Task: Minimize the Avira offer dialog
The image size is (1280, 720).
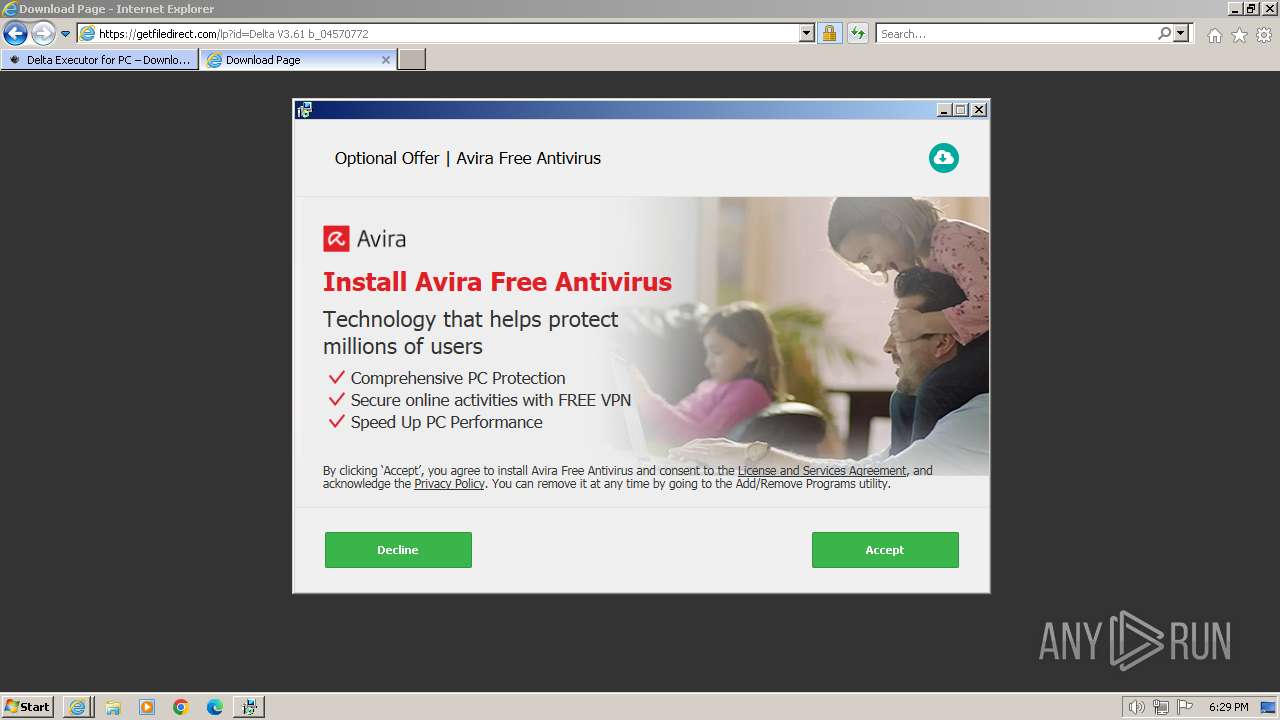Action: click(943, 110)
